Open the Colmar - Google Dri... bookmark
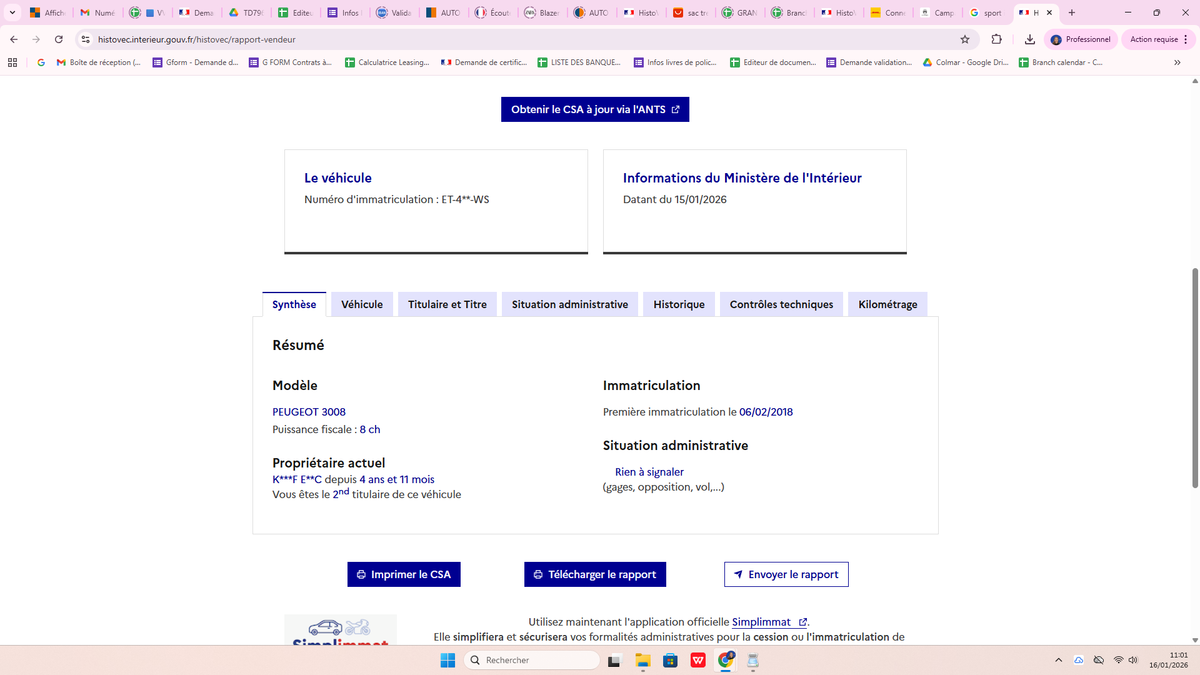Viewport: 1200px width, 675px height. click(965, 62)
